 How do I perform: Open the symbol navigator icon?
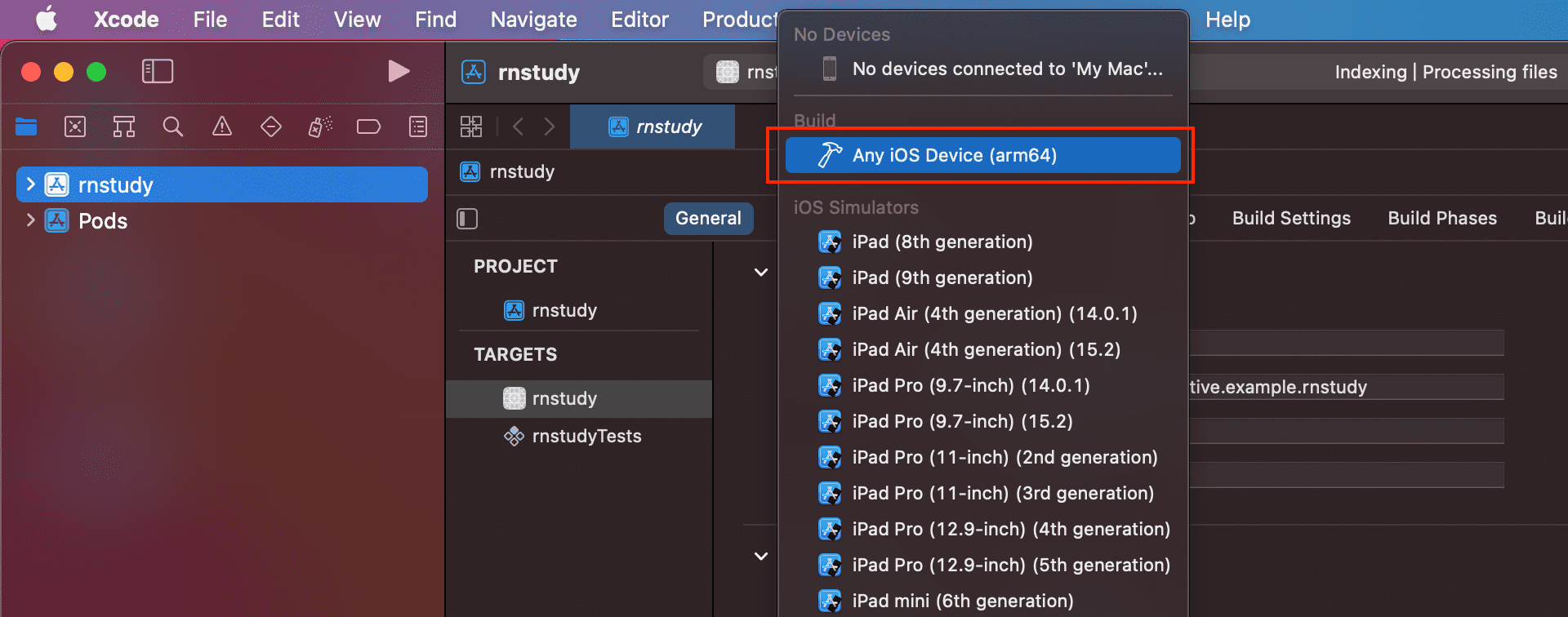point(124,127)
